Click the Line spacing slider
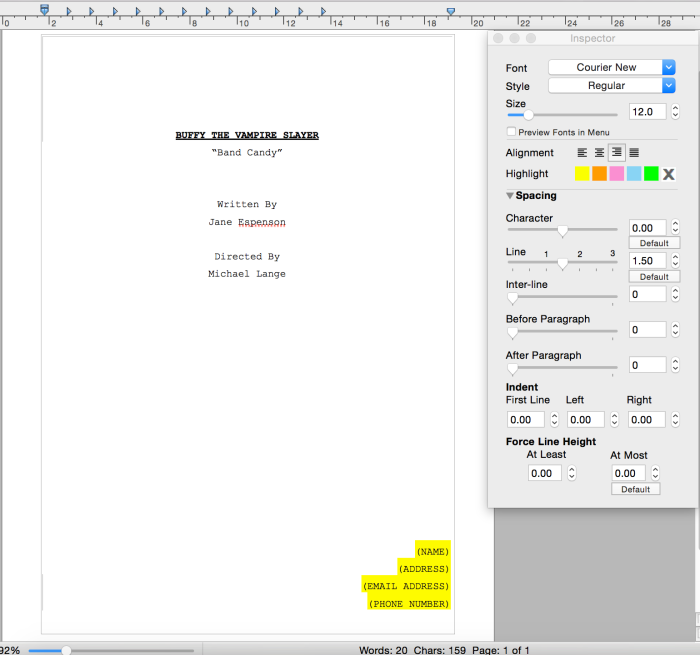 tap(562, 263)
